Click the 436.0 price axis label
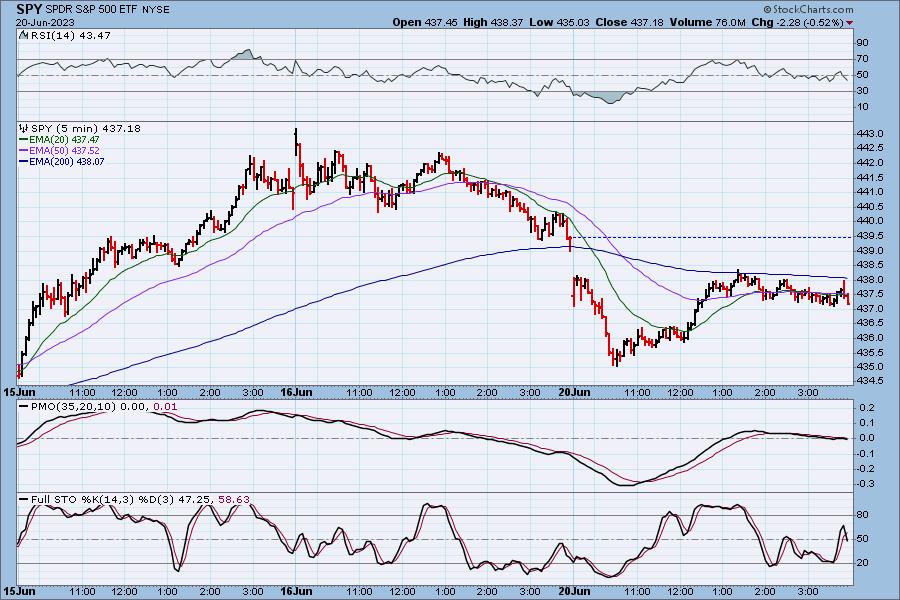The height and width of the screenshot is (600, 900). point(870,338)
